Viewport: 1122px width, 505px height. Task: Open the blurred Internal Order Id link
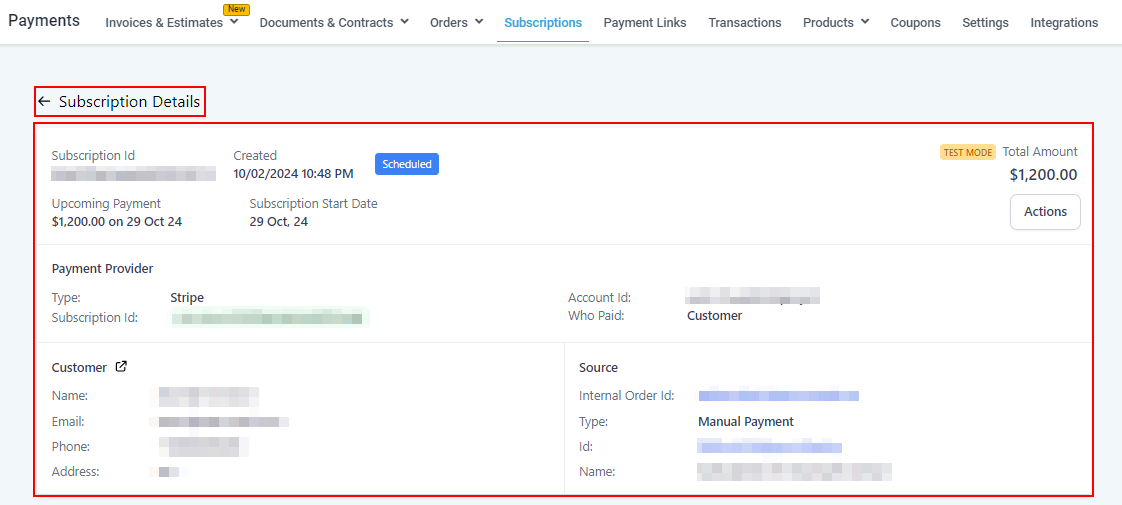[778, 396]
